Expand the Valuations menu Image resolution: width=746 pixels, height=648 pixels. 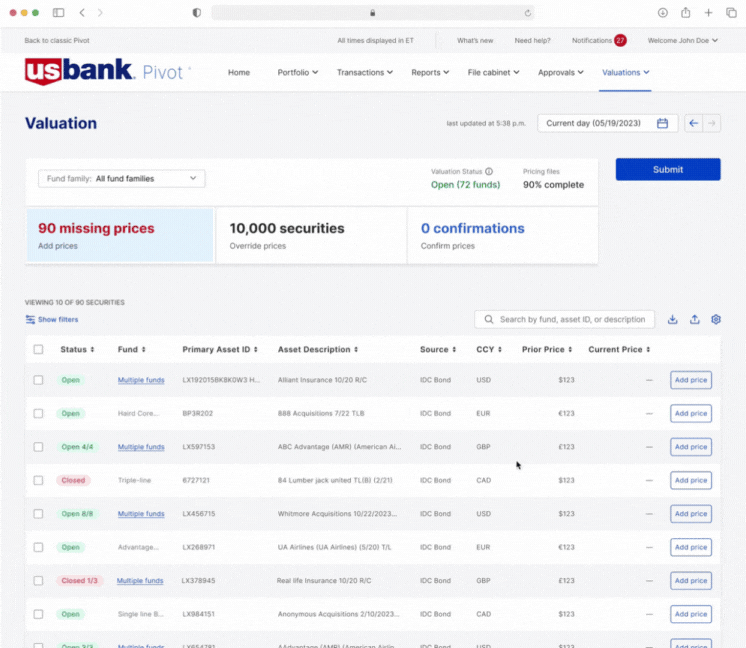pyautogui.click(x=626, y=72)
